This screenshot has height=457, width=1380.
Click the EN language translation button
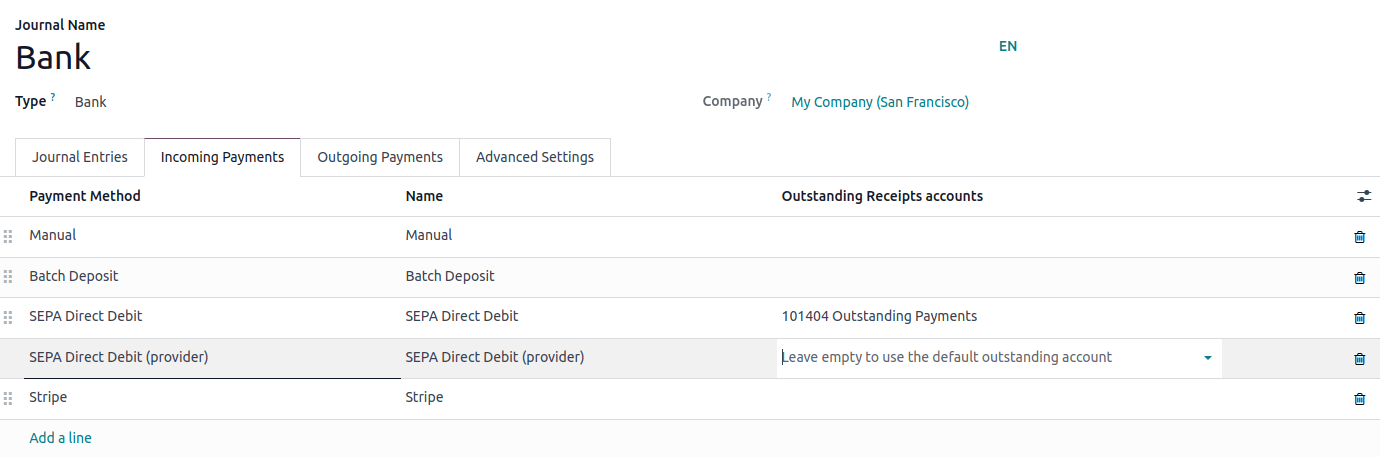tap(1008, 46)
